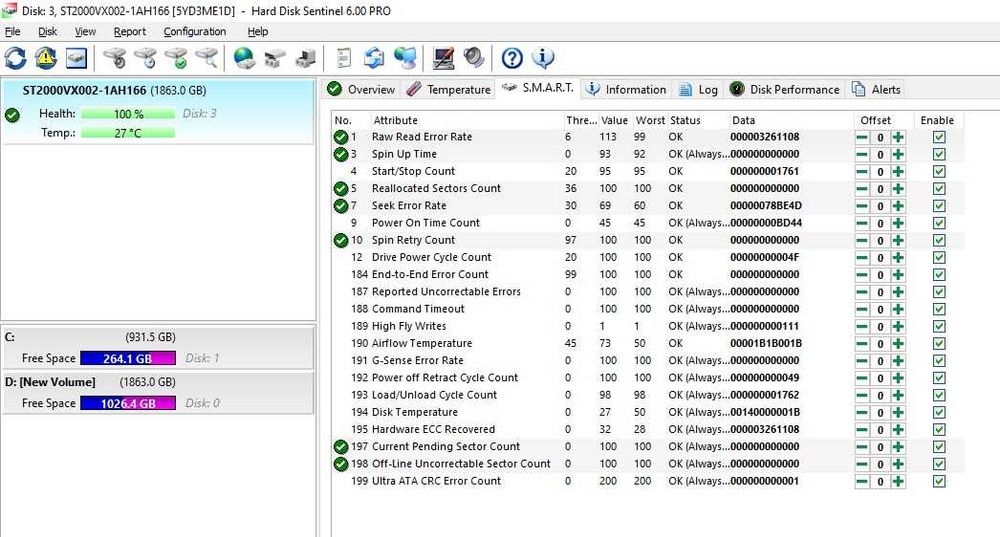Increase offset for High Fly Writes
Screen dimensions: 1000x537
[x=898, y=327]
